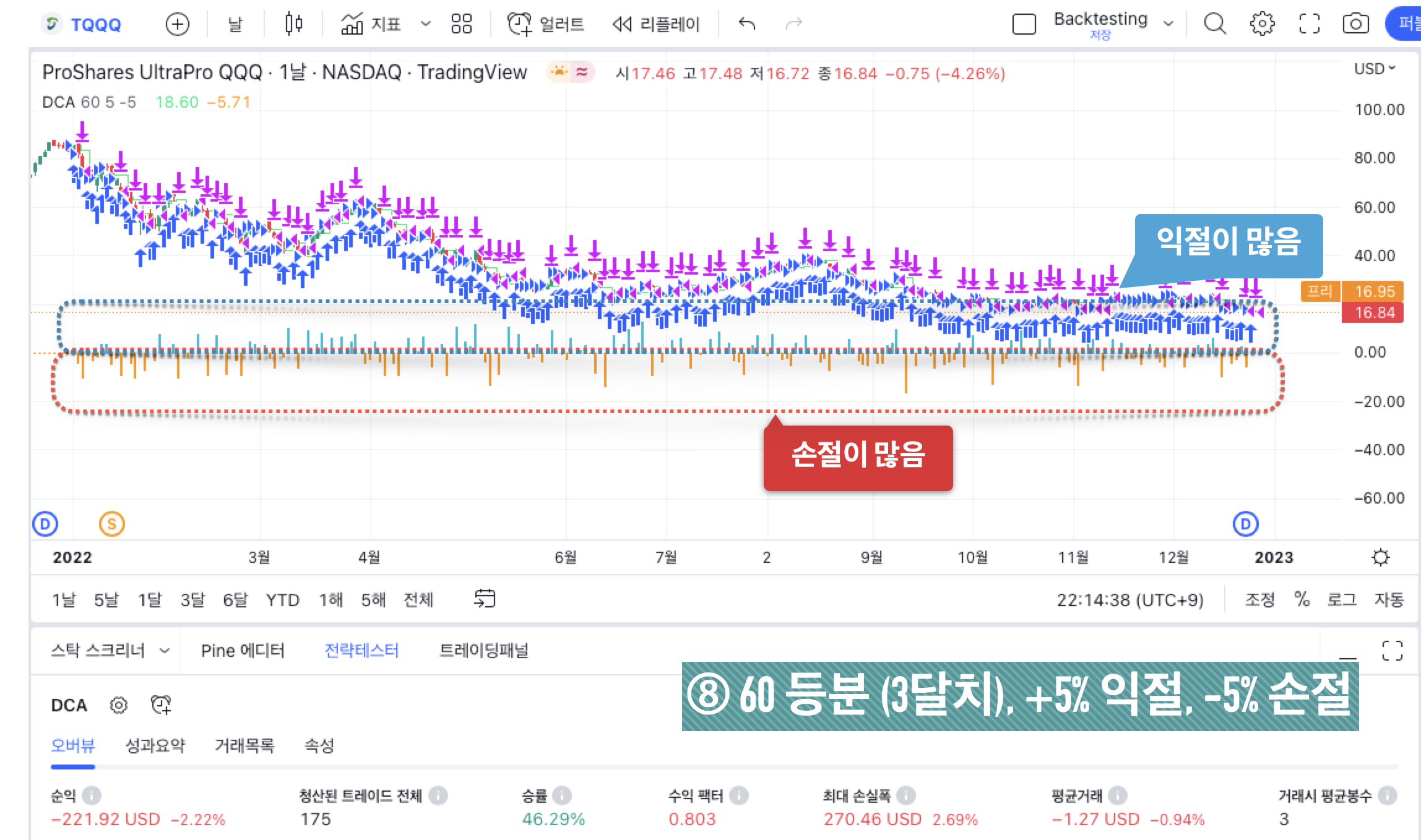Click the TQQQ symbol name

tap(96, 24)
